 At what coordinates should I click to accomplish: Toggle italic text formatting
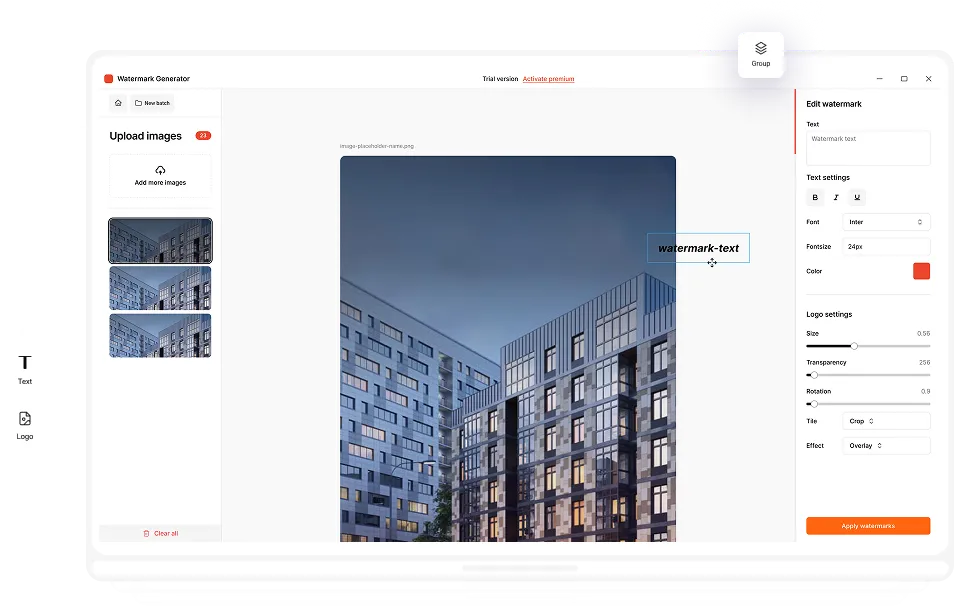pyautogui.click(x=836, y=198)
